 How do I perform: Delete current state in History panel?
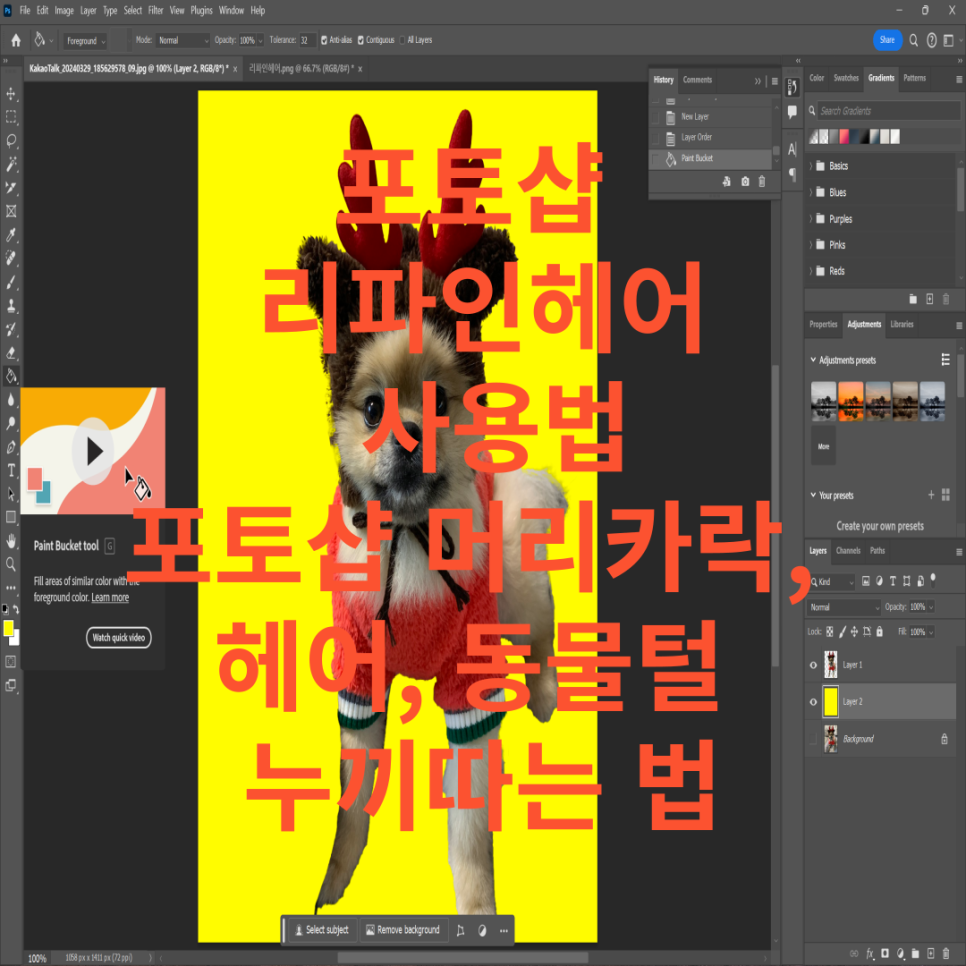762,181
